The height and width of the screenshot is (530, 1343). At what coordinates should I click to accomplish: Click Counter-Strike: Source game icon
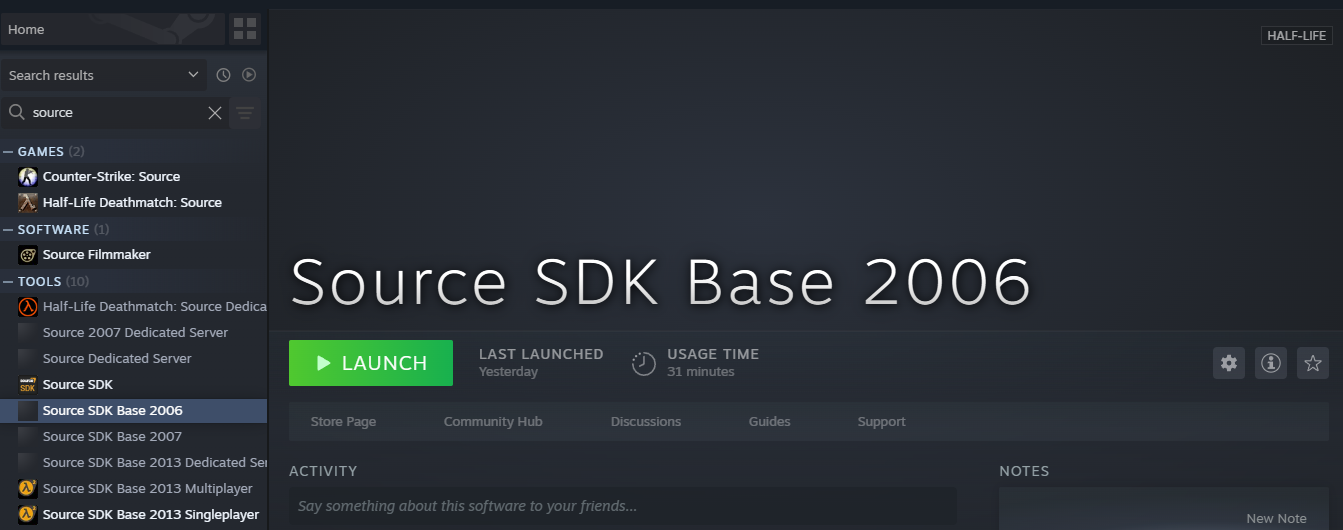coord(28,177)
